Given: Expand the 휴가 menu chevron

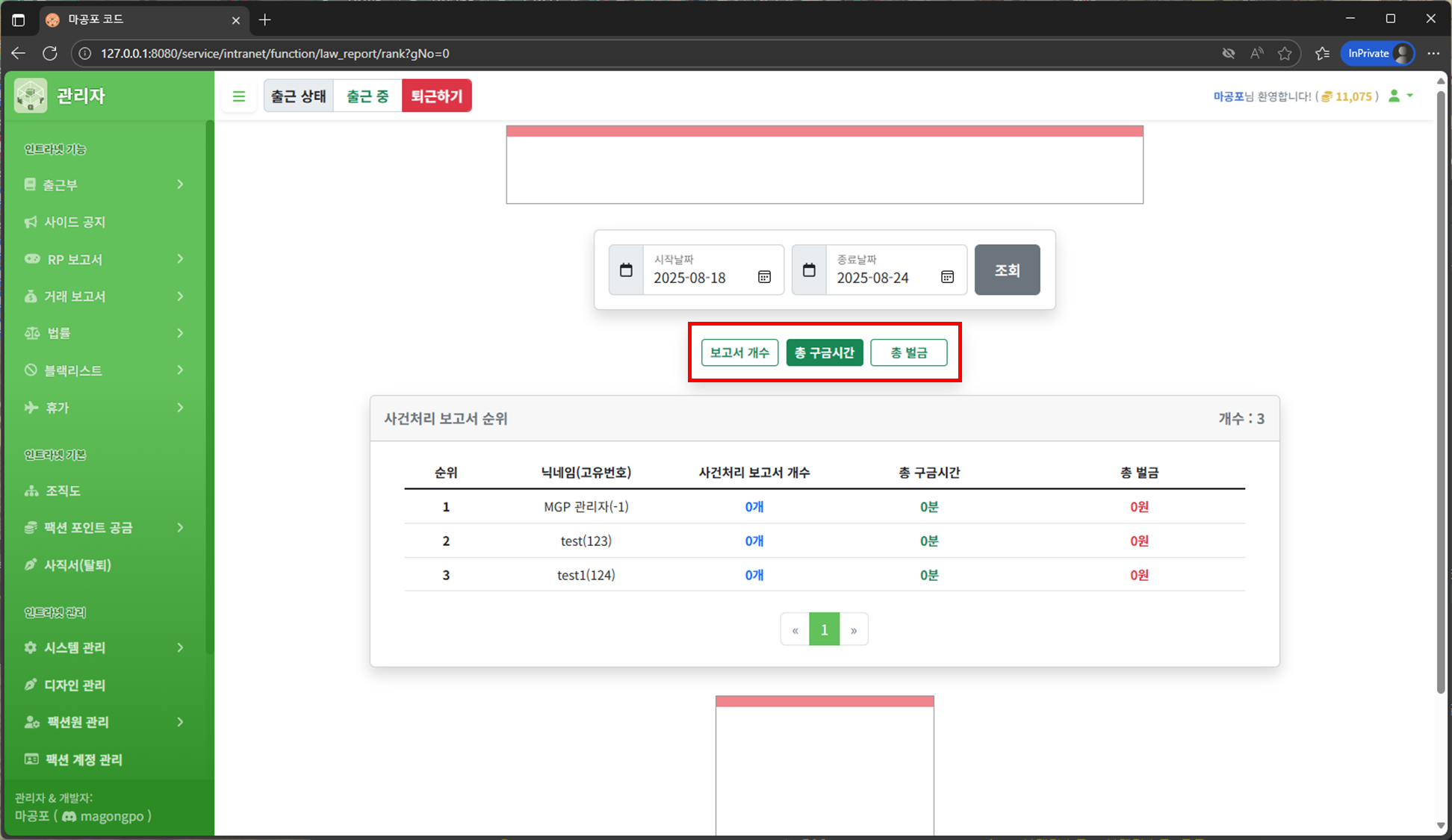Looking at the screenshot, I should point(180,408).
